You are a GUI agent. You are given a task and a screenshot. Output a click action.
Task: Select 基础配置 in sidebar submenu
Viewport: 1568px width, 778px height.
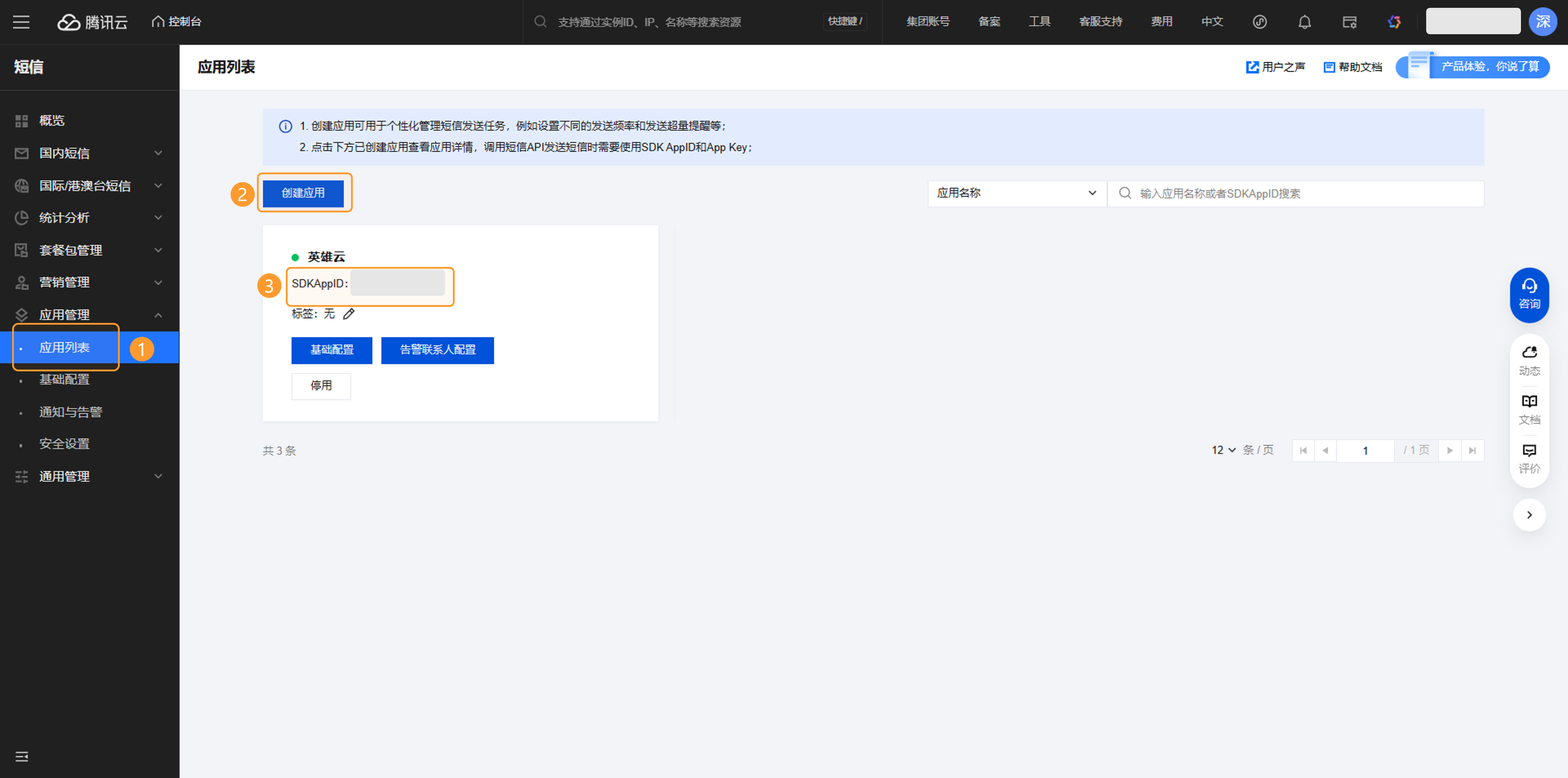[x=65, y=380]
